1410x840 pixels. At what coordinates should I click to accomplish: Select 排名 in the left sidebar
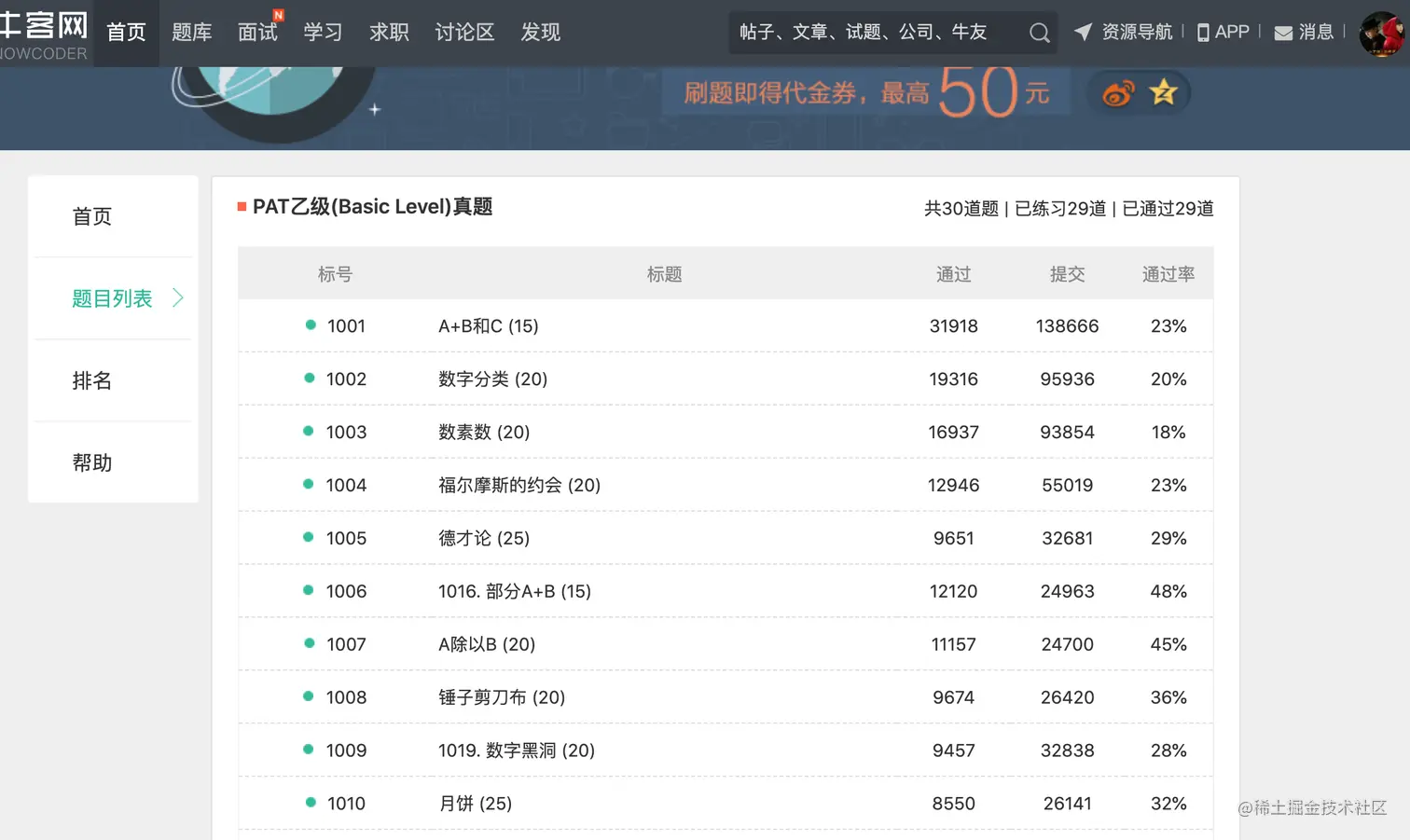click(92, 380)
